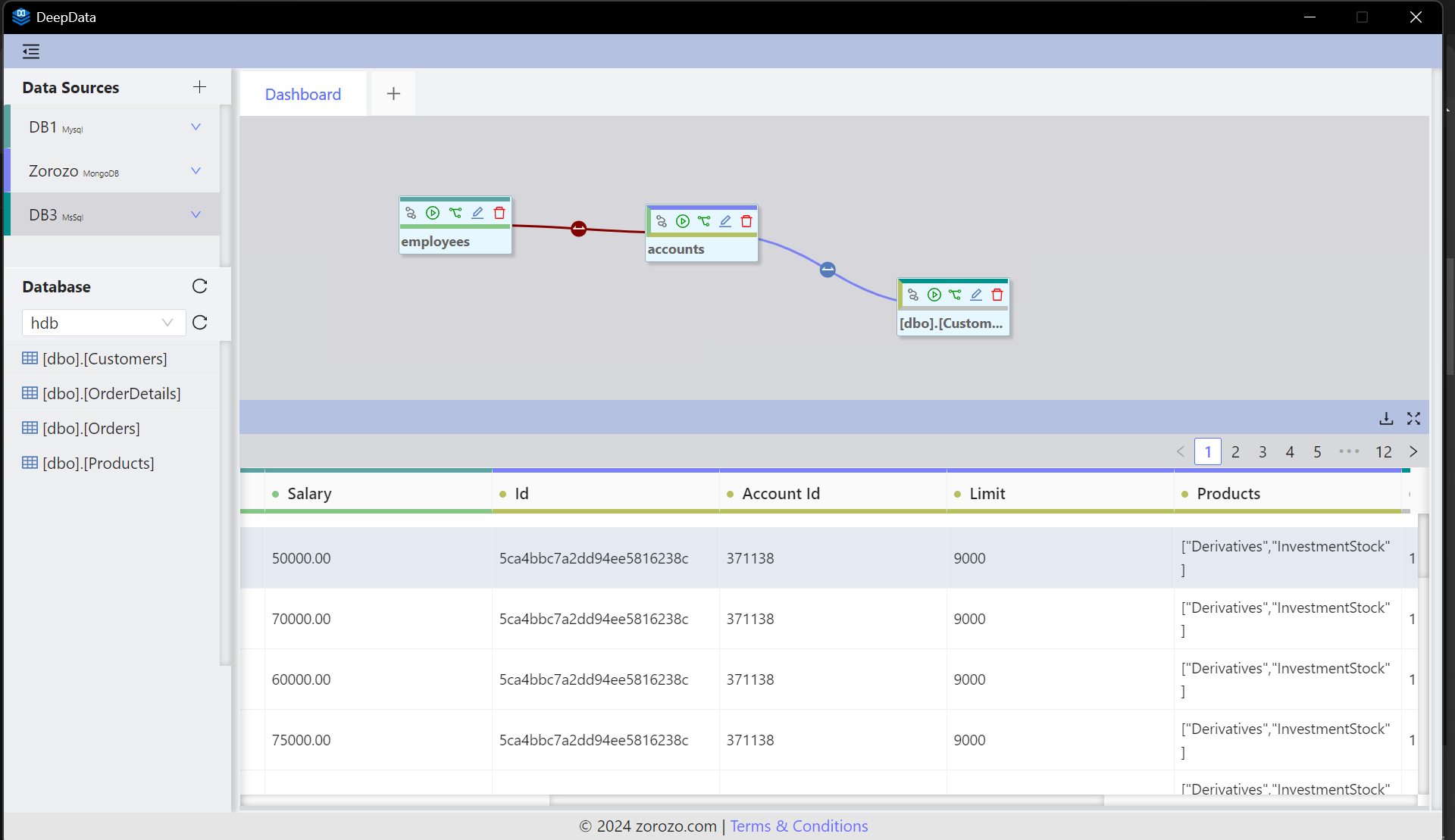Refresh the Database panel
Viewport: 1455px width, 840px height.
[x=199, y=286]
